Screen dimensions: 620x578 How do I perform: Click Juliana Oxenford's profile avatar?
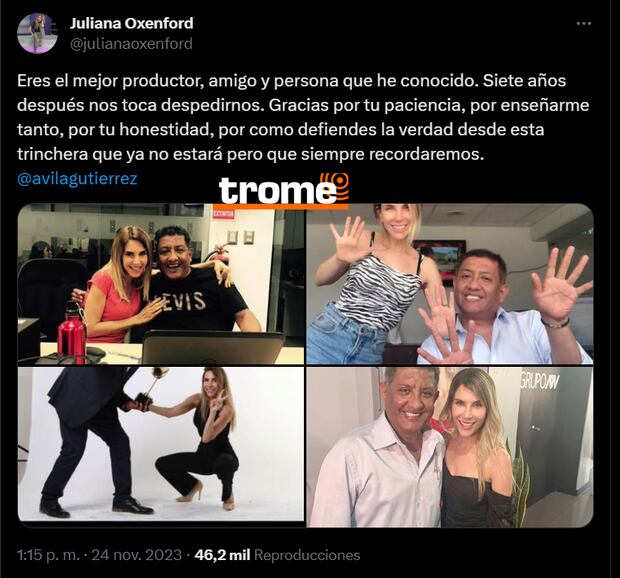click(37, 33)
